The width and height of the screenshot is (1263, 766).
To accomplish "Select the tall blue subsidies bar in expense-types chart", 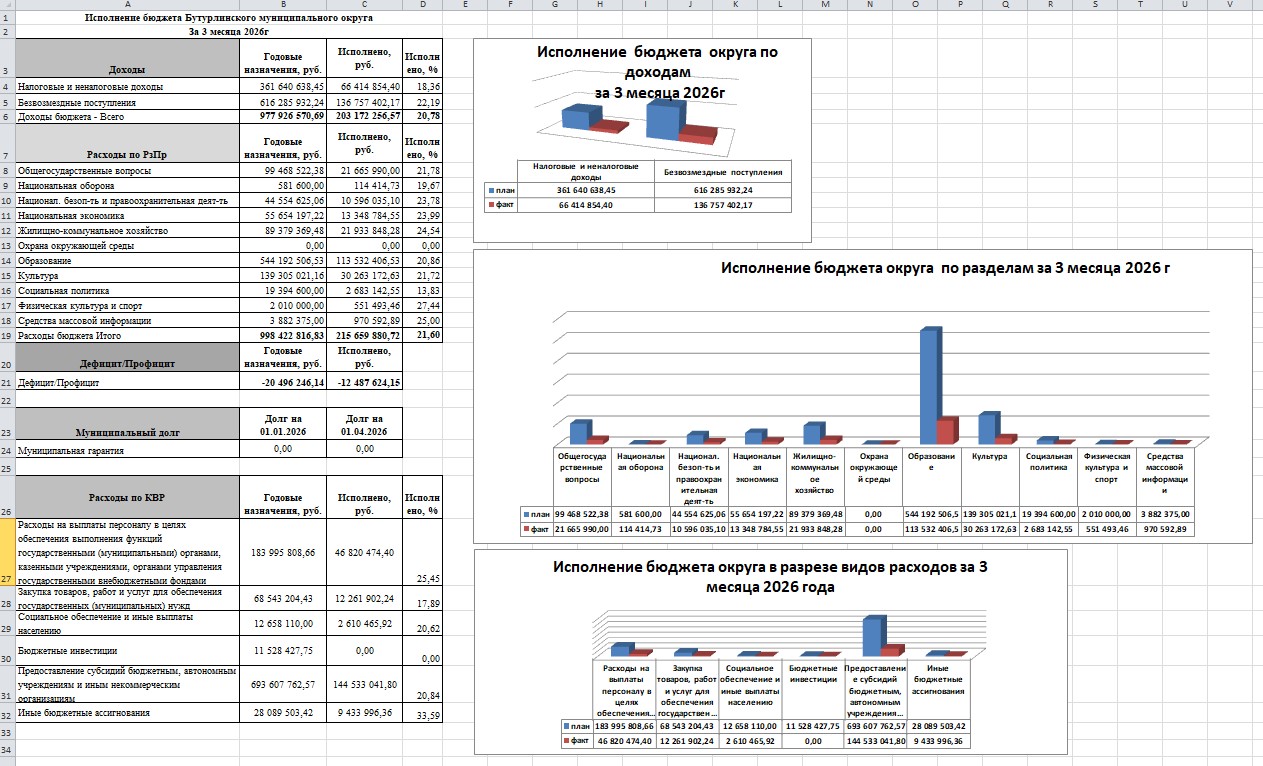I will pyautogui.click(x=872, y=635).
